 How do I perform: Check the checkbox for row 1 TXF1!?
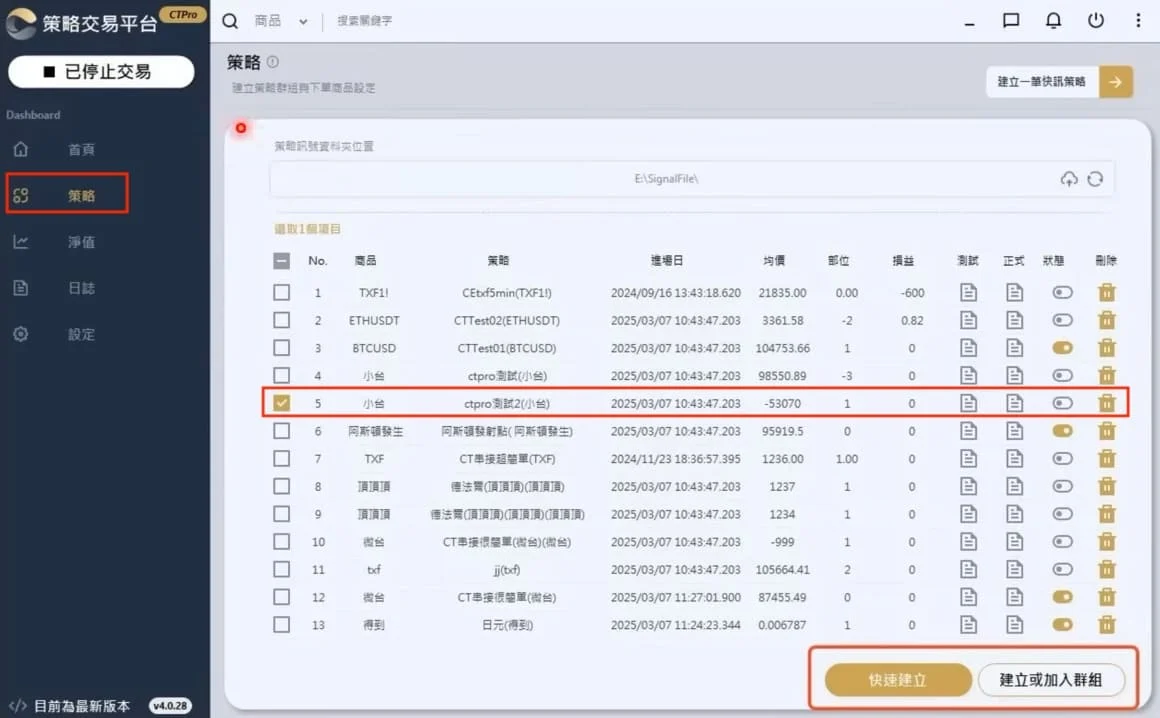pos(281,292)
